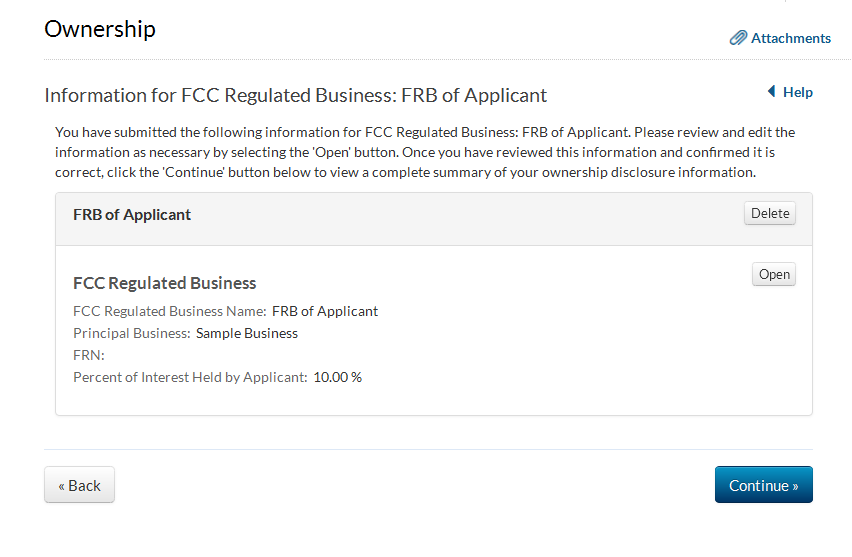Click the Principal Business label
Image resolution: width=852 pixels, height=557 pixels.
pyautogui.click(x=131, y=333)
